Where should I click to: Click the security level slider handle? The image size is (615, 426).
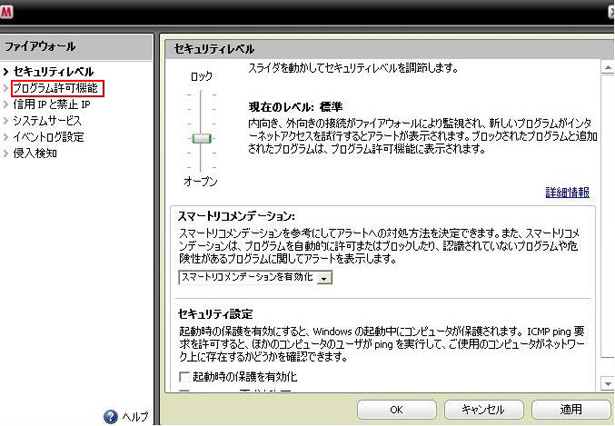pos(201,138)
